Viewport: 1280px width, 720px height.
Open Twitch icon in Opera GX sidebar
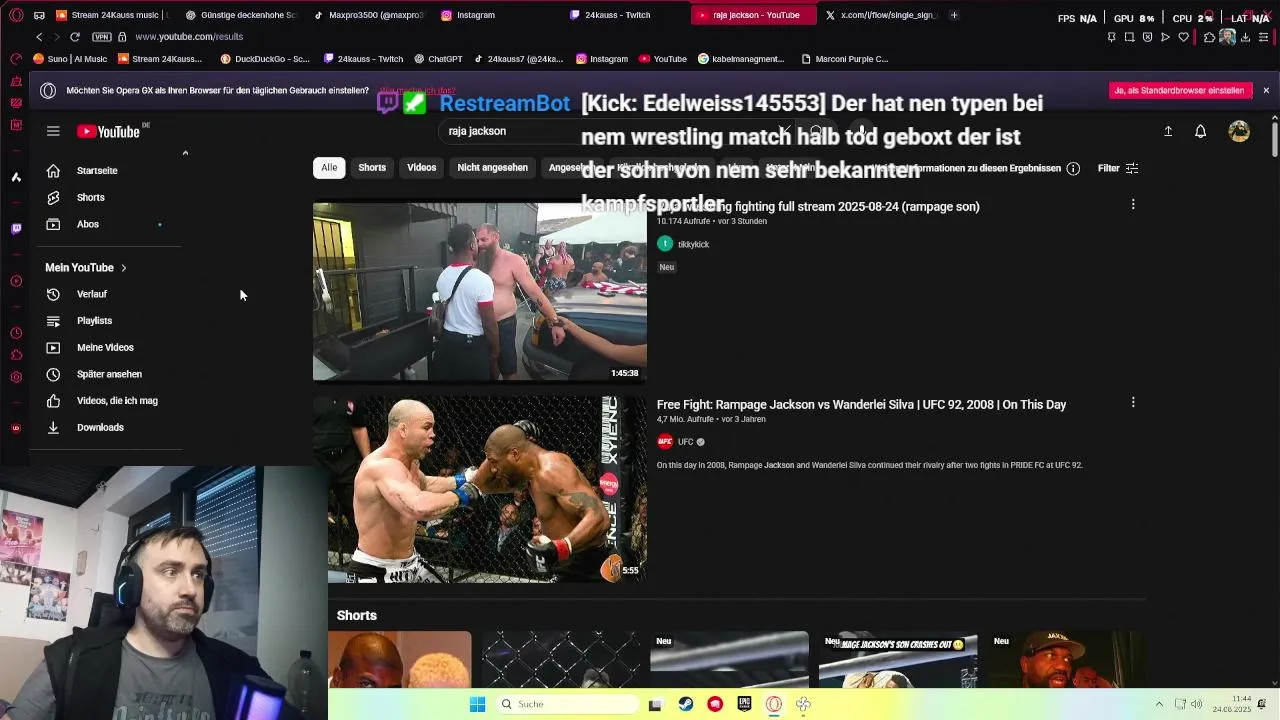coord(16,229)
